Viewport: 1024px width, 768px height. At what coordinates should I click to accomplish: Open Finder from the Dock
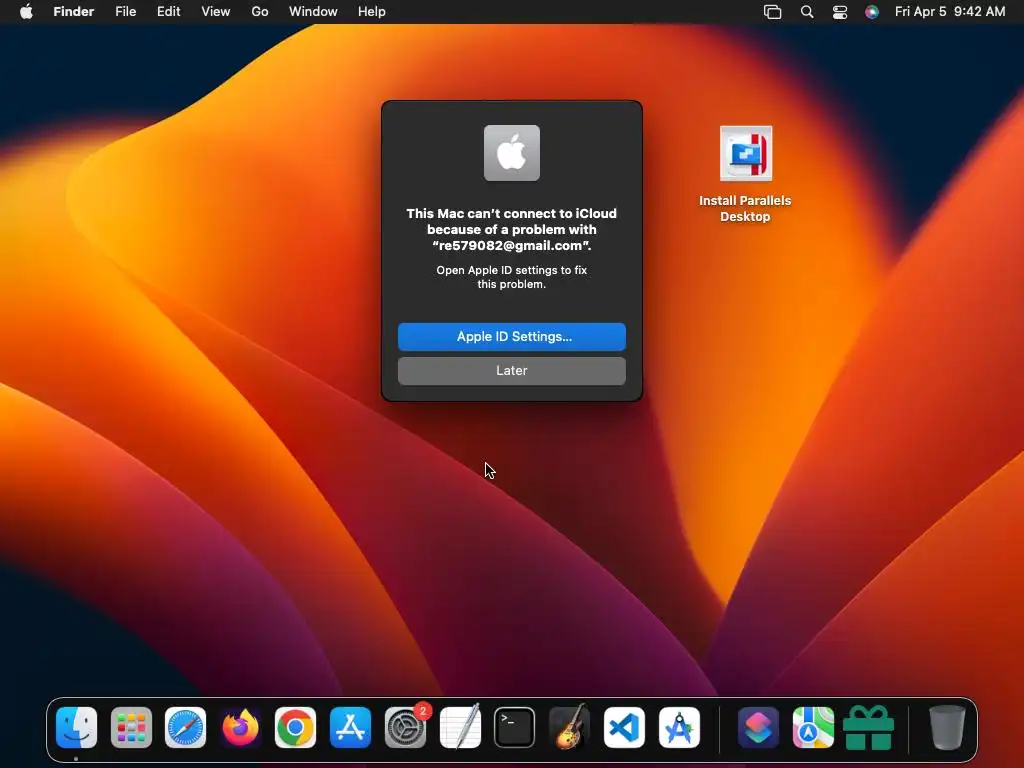[76, 728]
